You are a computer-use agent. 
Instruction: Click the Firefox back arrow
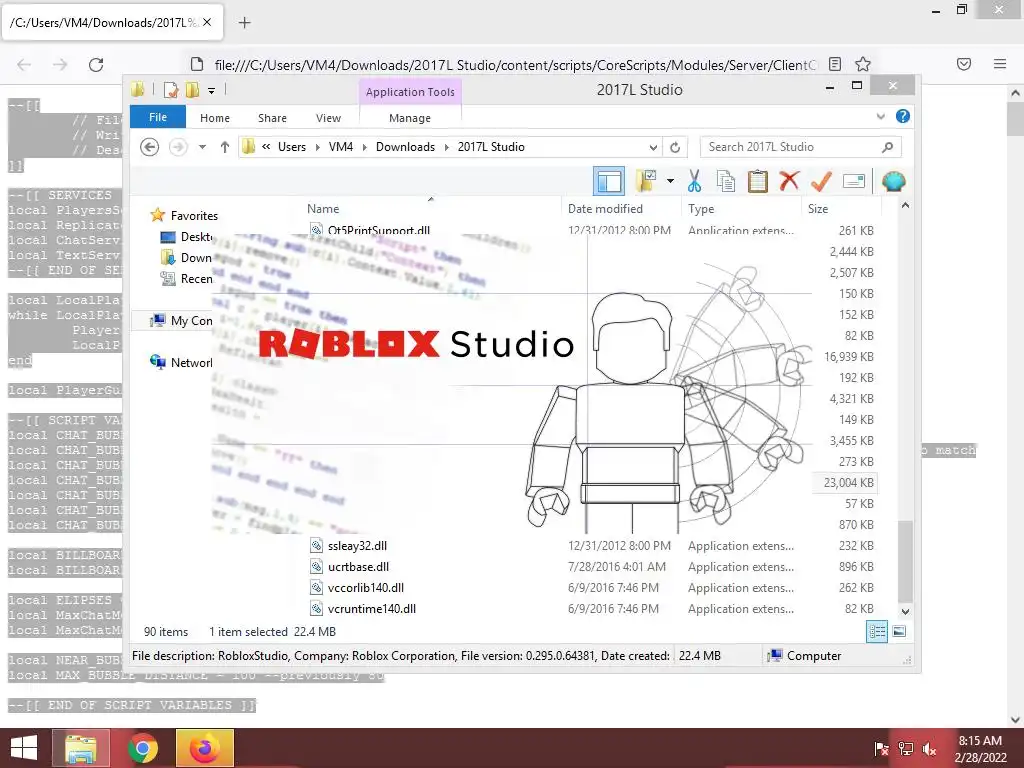tap(24, 65)
